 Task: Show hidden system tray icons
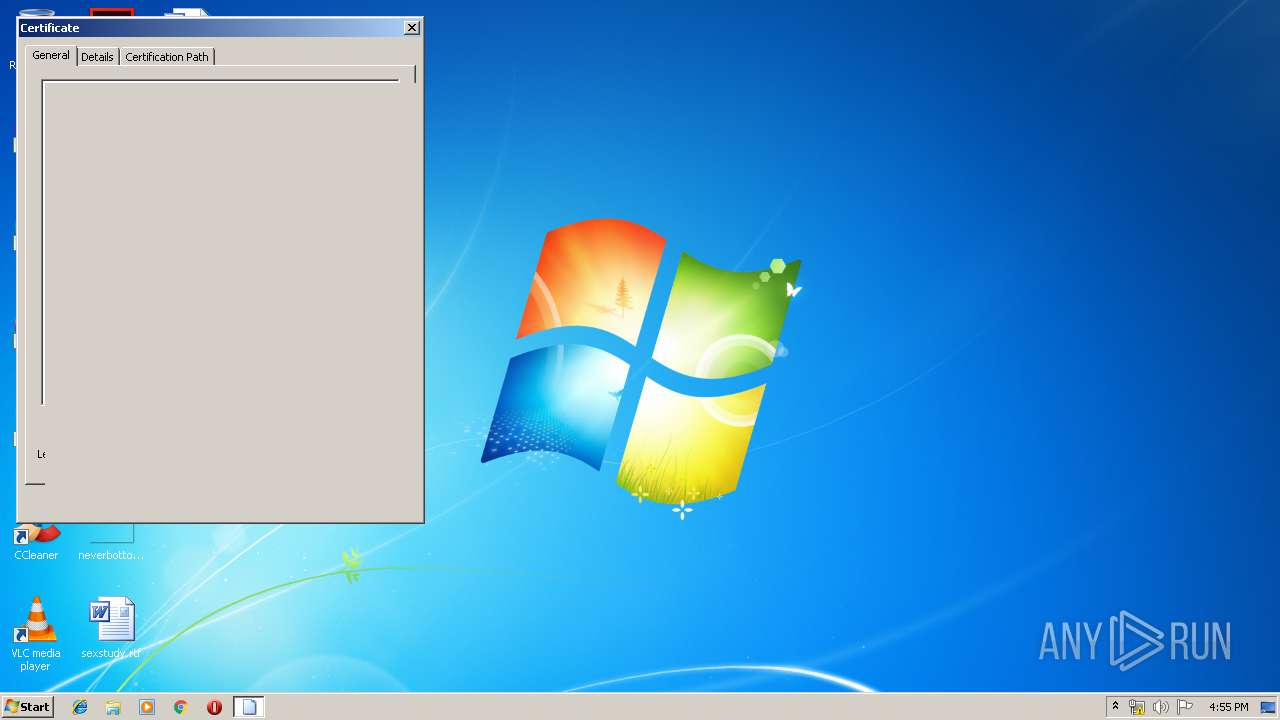1115,707
